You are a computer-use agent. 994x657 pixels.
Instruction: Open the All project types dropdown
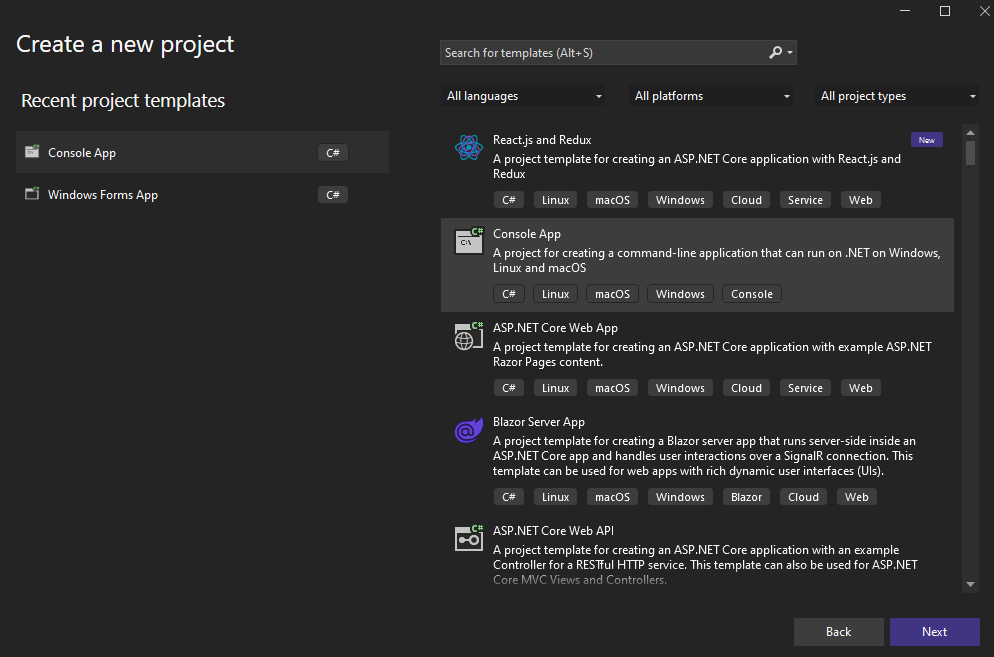(x=897, y=96)
